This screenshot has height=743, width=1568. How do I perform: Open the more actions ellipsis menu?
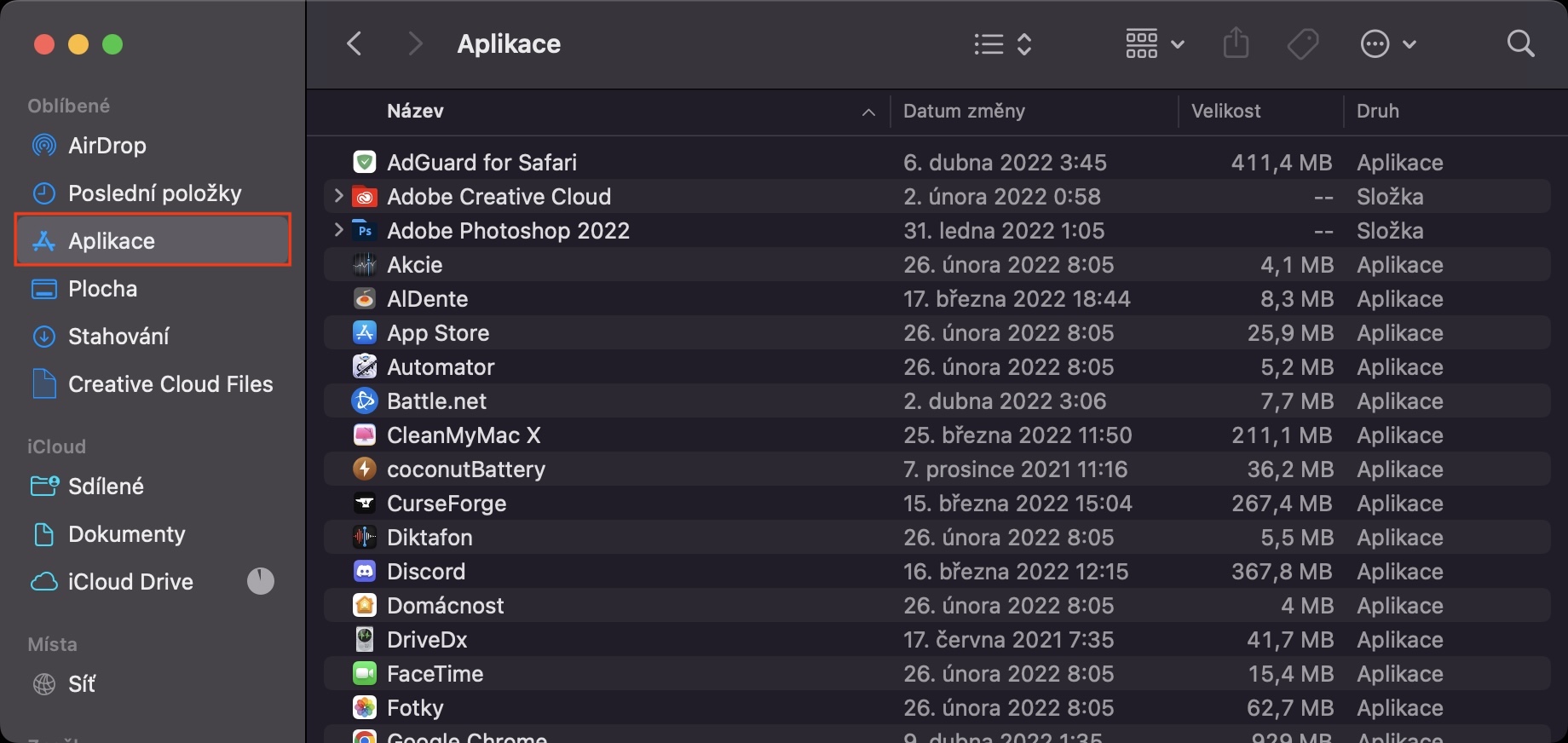(x=1387, y=43)
